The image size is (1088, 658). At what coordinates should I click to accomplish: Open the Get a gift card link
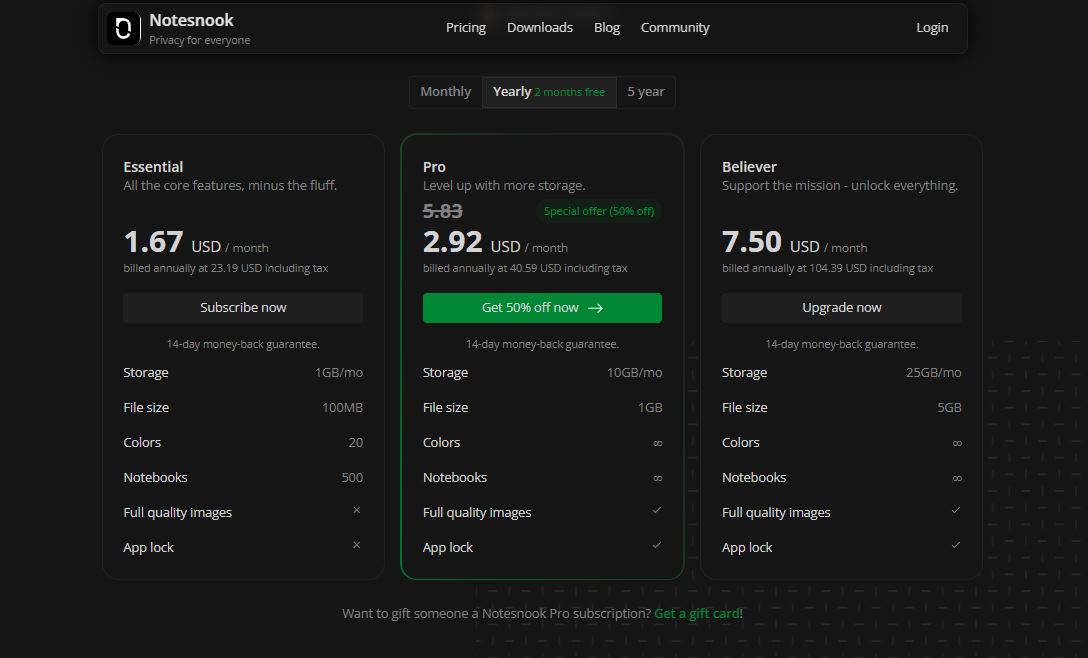pyautogui.click(x=696, y=613)
